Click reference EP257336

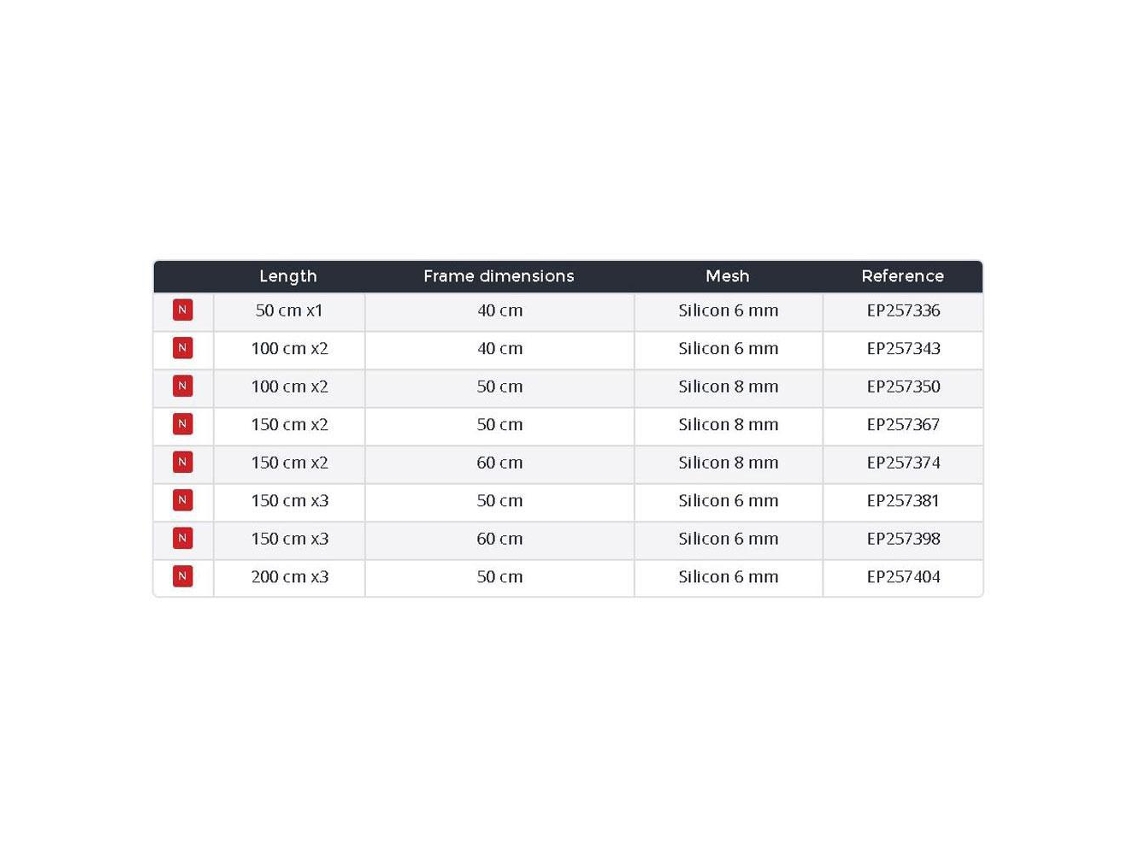coord(903,310)
